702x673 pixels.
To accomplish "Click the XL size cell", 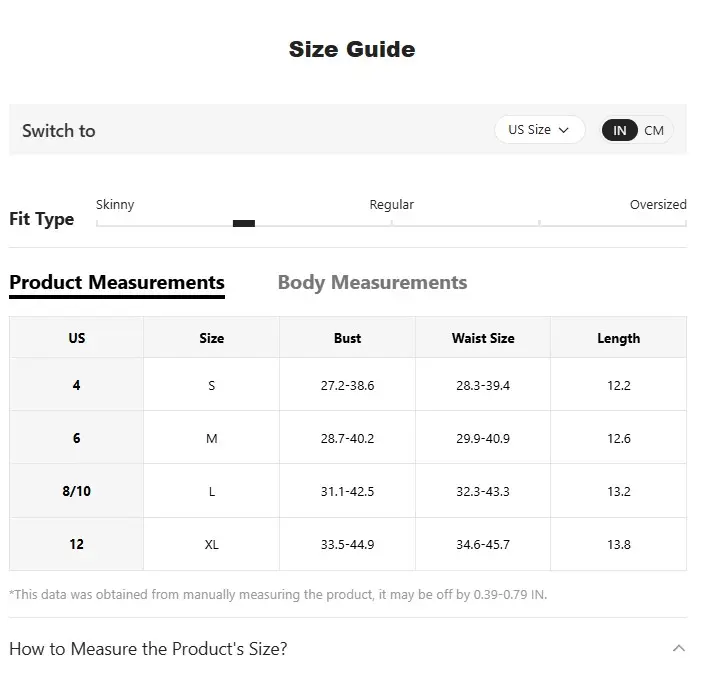I will pos(211,544).
